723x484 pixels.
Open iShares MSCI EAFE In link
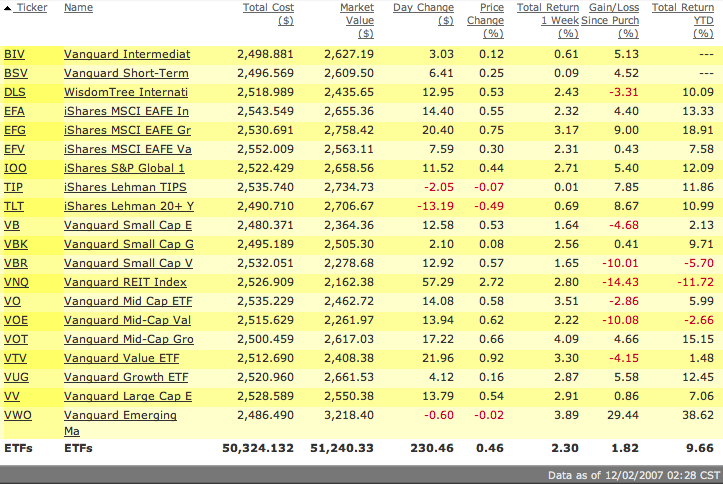[x=126, y=111]
